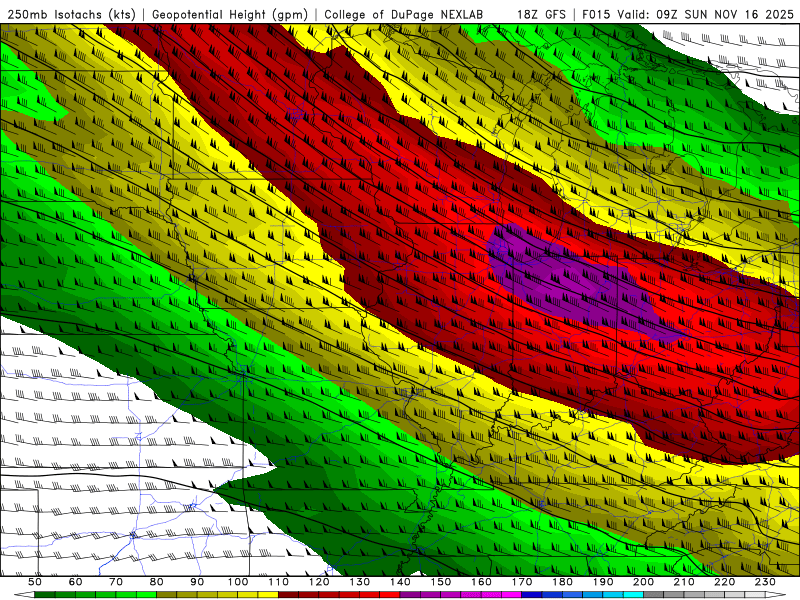Click the 230 label on the color bar
Image resolution: width=800 pixels, height=600 pixels.
pyautogui.click(x=765, y=582)
